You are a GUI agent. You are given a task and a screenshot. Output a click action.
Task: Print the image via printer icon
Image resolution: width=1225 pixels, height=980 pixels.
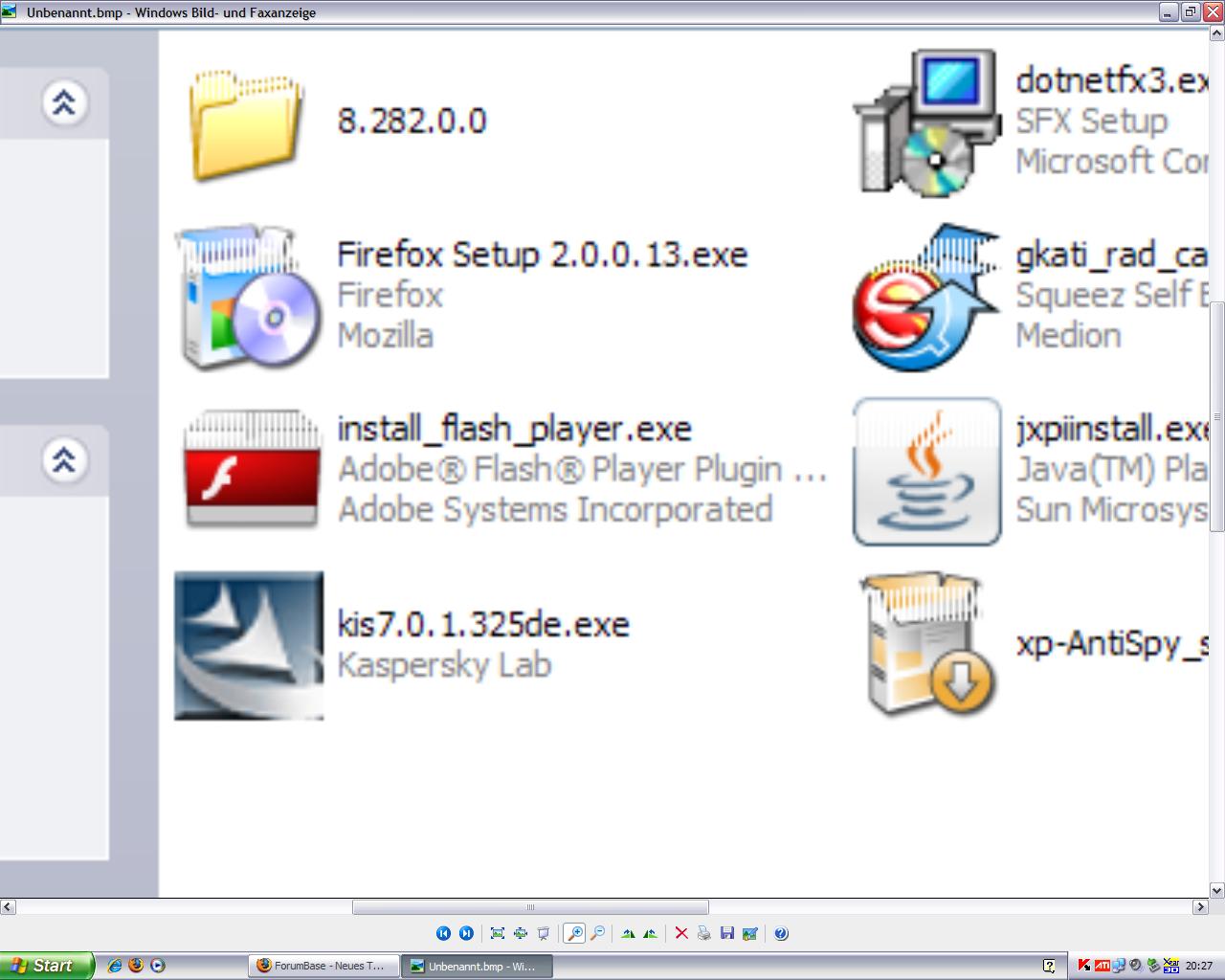[704, 933]
